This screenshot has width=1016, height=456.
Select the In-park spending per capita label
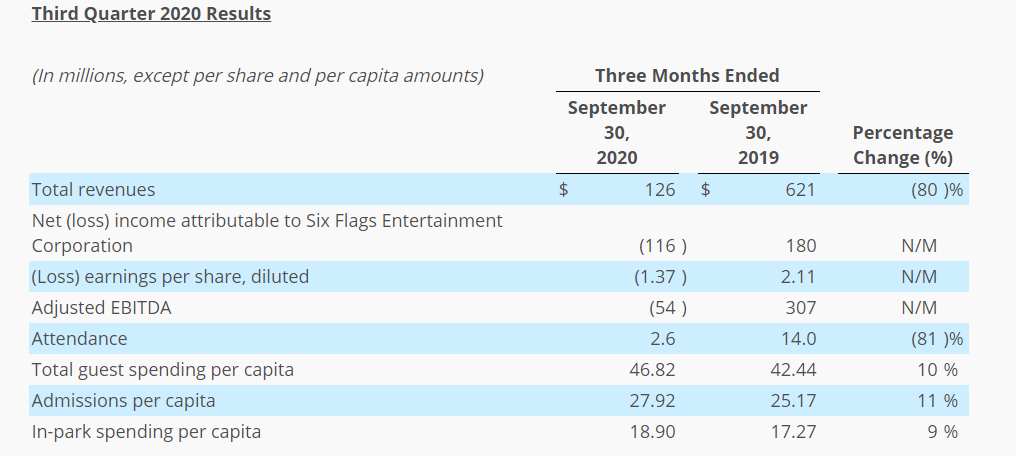(x=146, y=432)
